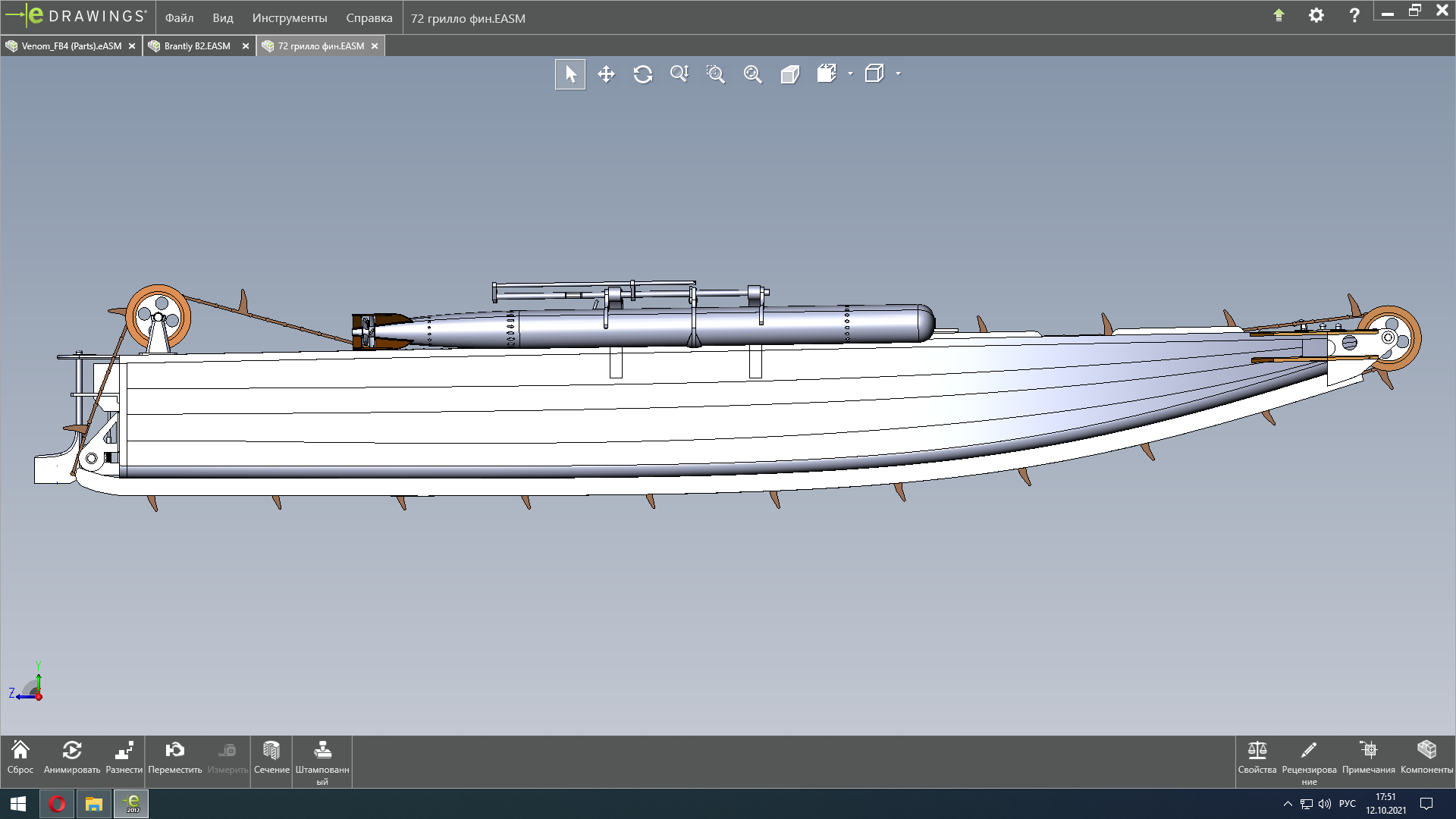The image size is (1456, 819).
Task: Choose the Zoom to area tool
Action: point(716,74)
